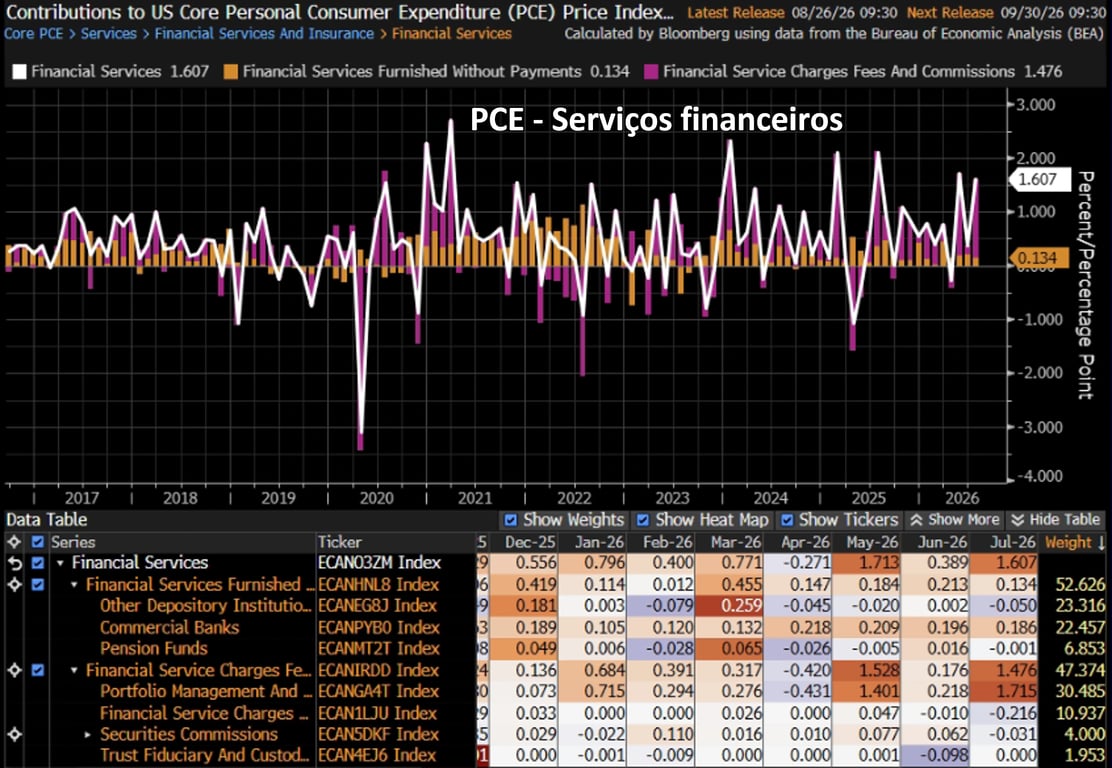Open Financial Services And Insurance breadcrumb
The height and width of the screenshot is (768, 1112).
pos(264,33)
